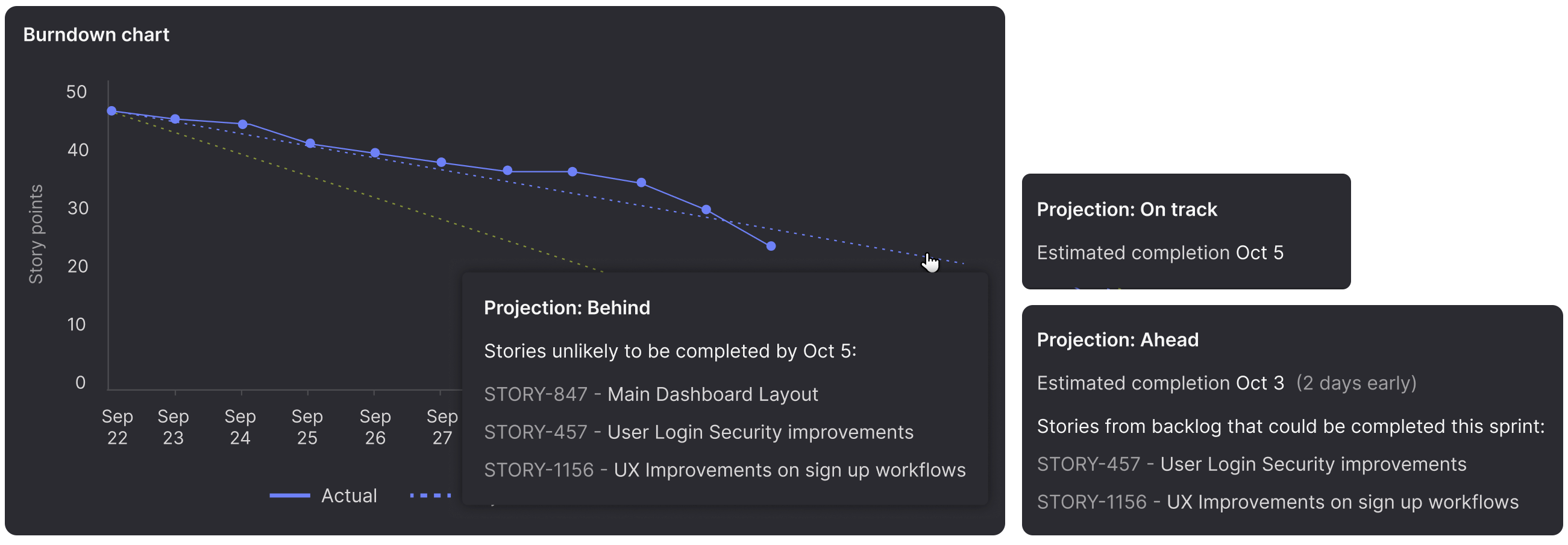
Task: Open STORY-457 in the Behind projection tooltip
Action: pos(698,432)
